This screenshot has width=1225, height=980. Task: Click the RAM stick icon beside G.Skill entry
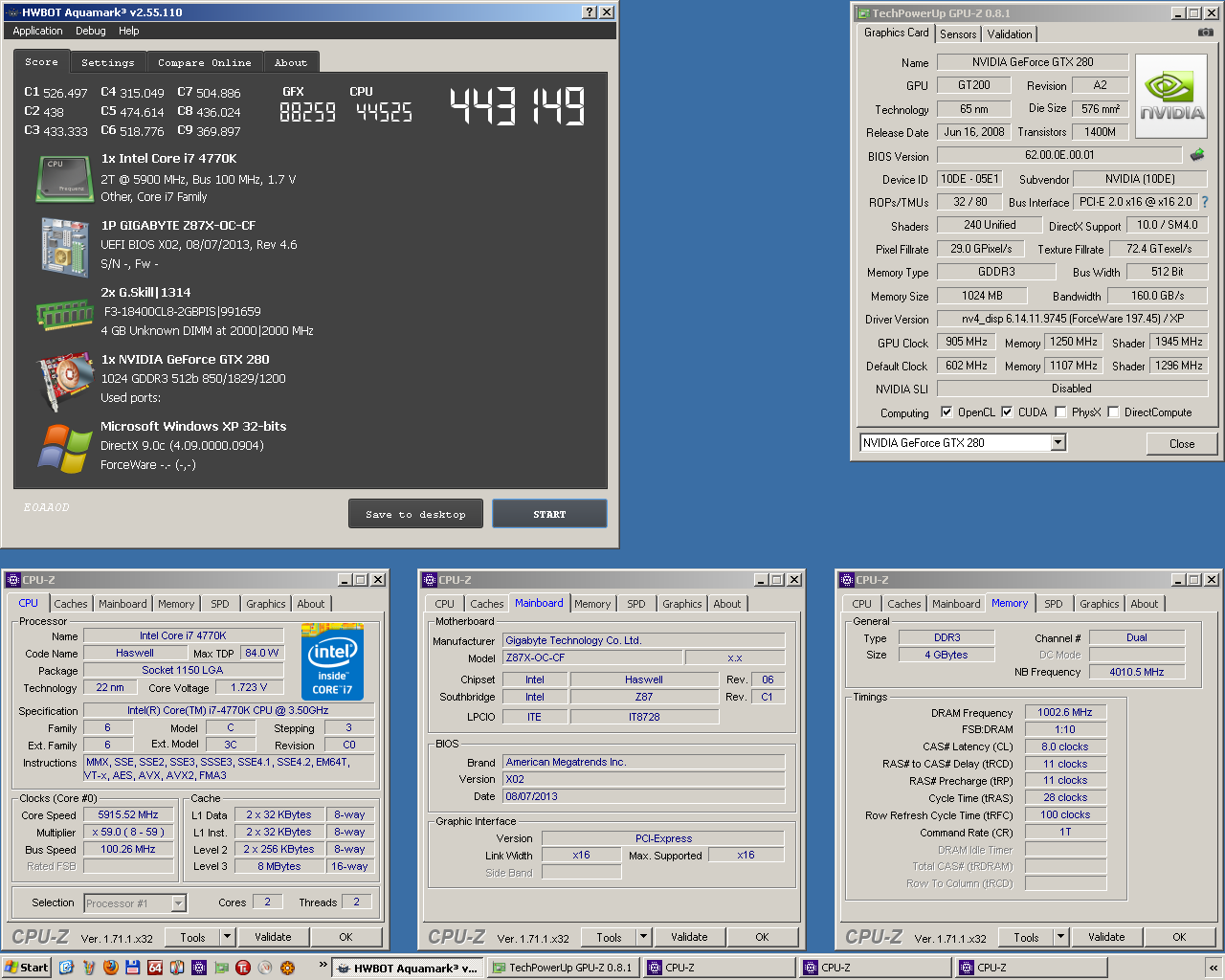tap(64, 314)
